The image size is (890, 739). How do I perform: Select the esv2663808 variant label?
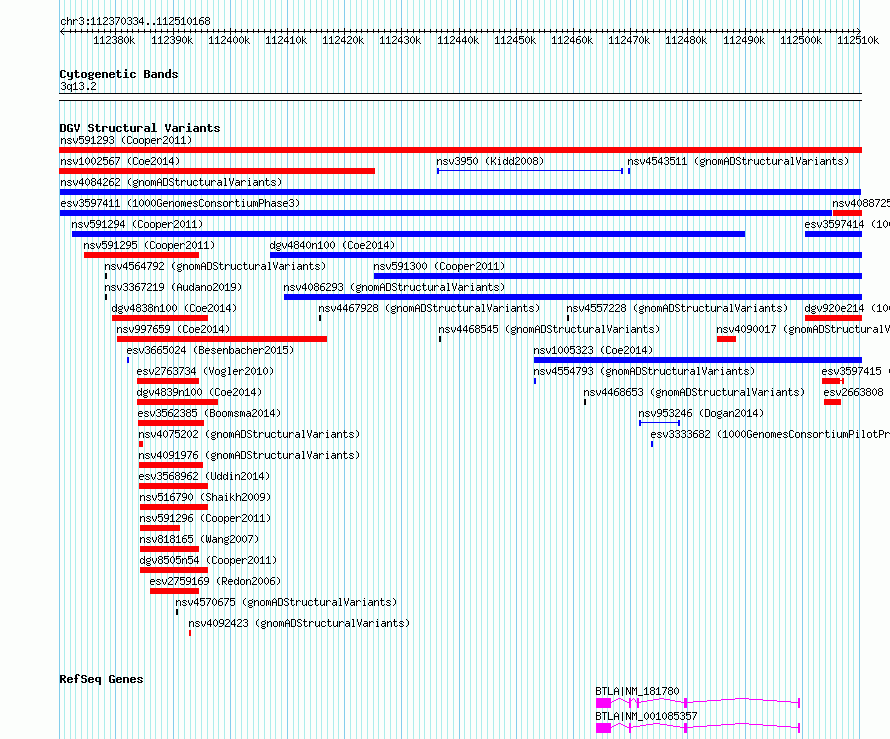coord(853,392)
